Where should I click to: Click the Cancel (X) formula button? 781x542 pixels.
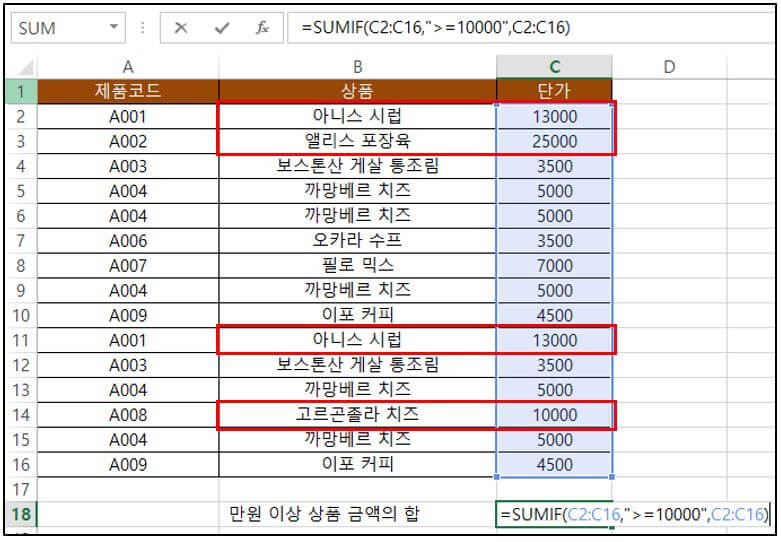[x=181, y=28]
